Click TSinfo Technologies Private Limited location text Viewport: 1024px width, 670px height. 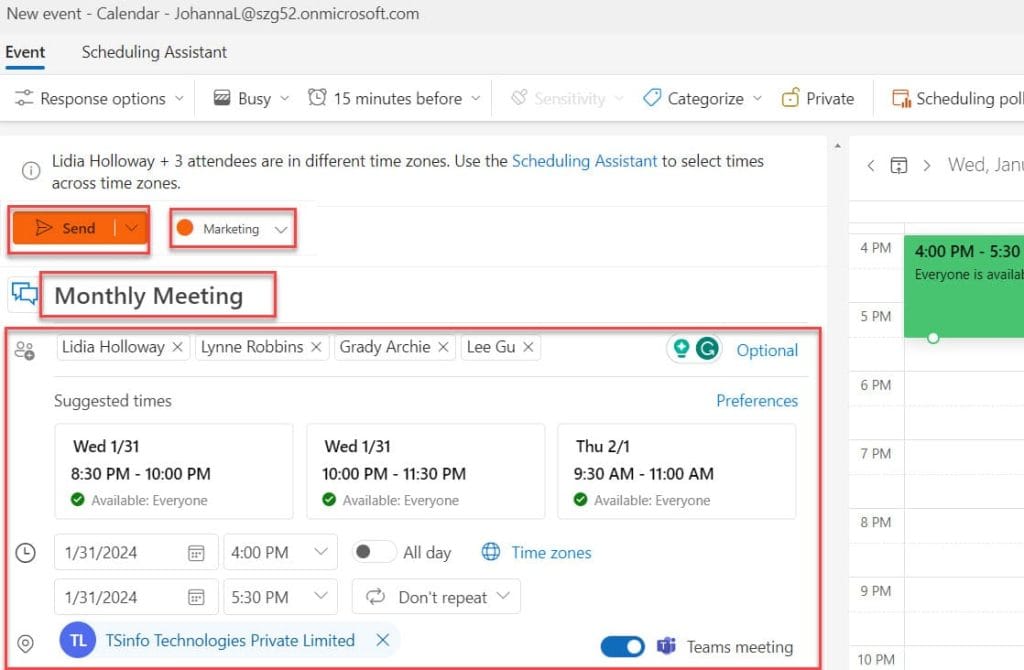[230, 641]
